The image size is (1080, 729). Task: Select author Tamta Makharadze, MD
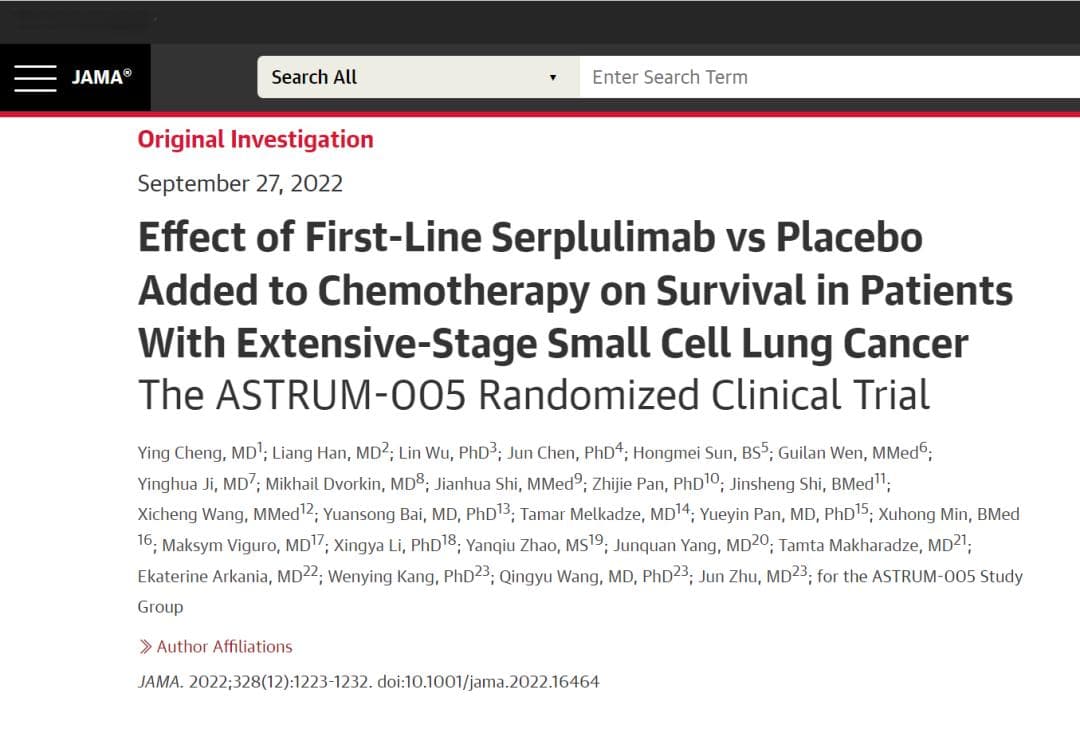click(x=866, y=545)
